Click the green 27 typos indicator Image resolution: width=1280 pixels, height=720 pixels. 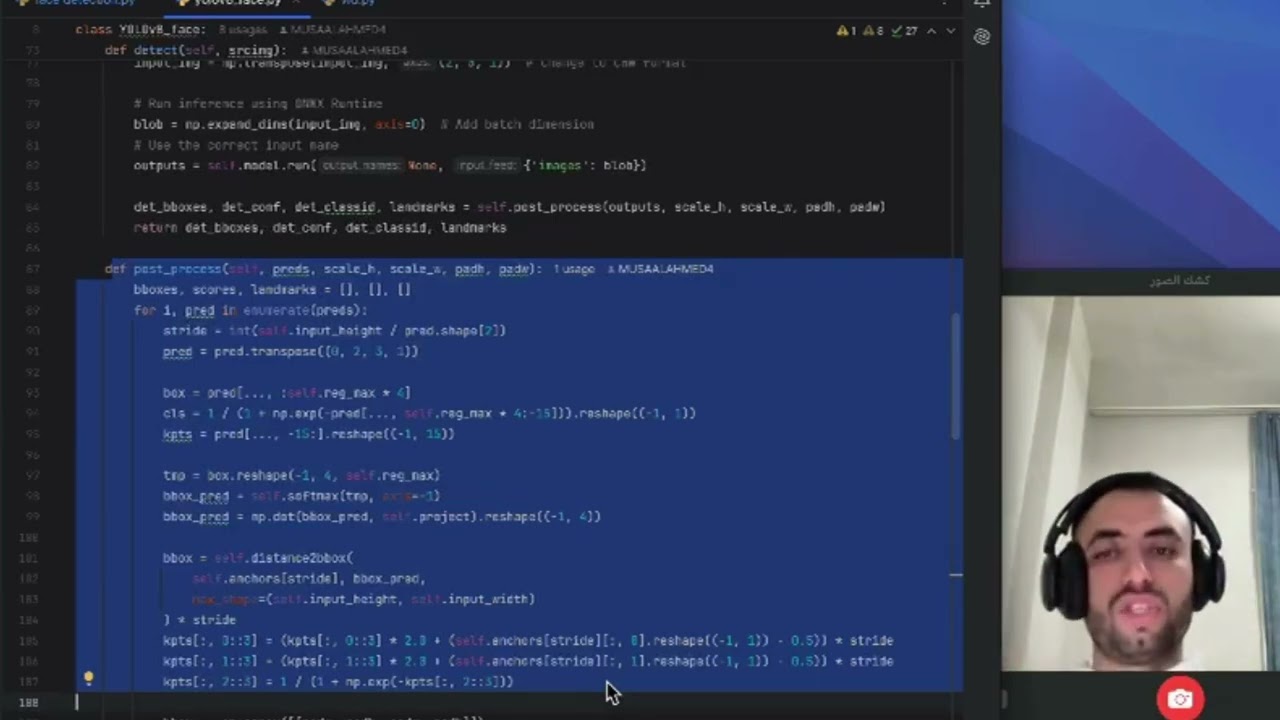[x=904, y=31]
